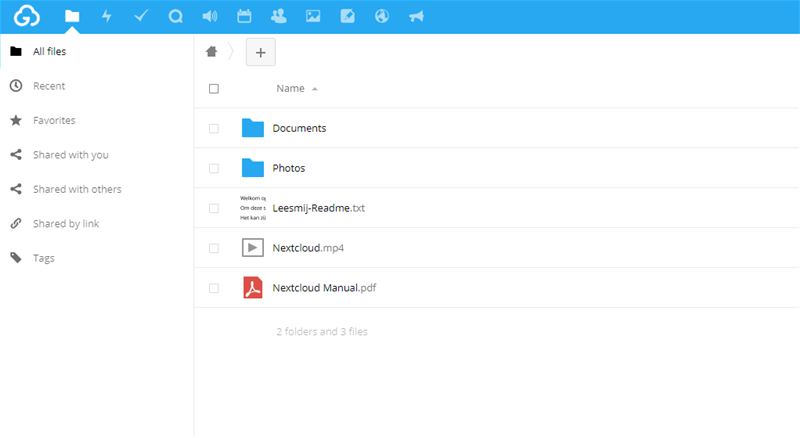Go to Favorites in the sidebar
This screenshot has width=800, height=438.
point(54,120)
